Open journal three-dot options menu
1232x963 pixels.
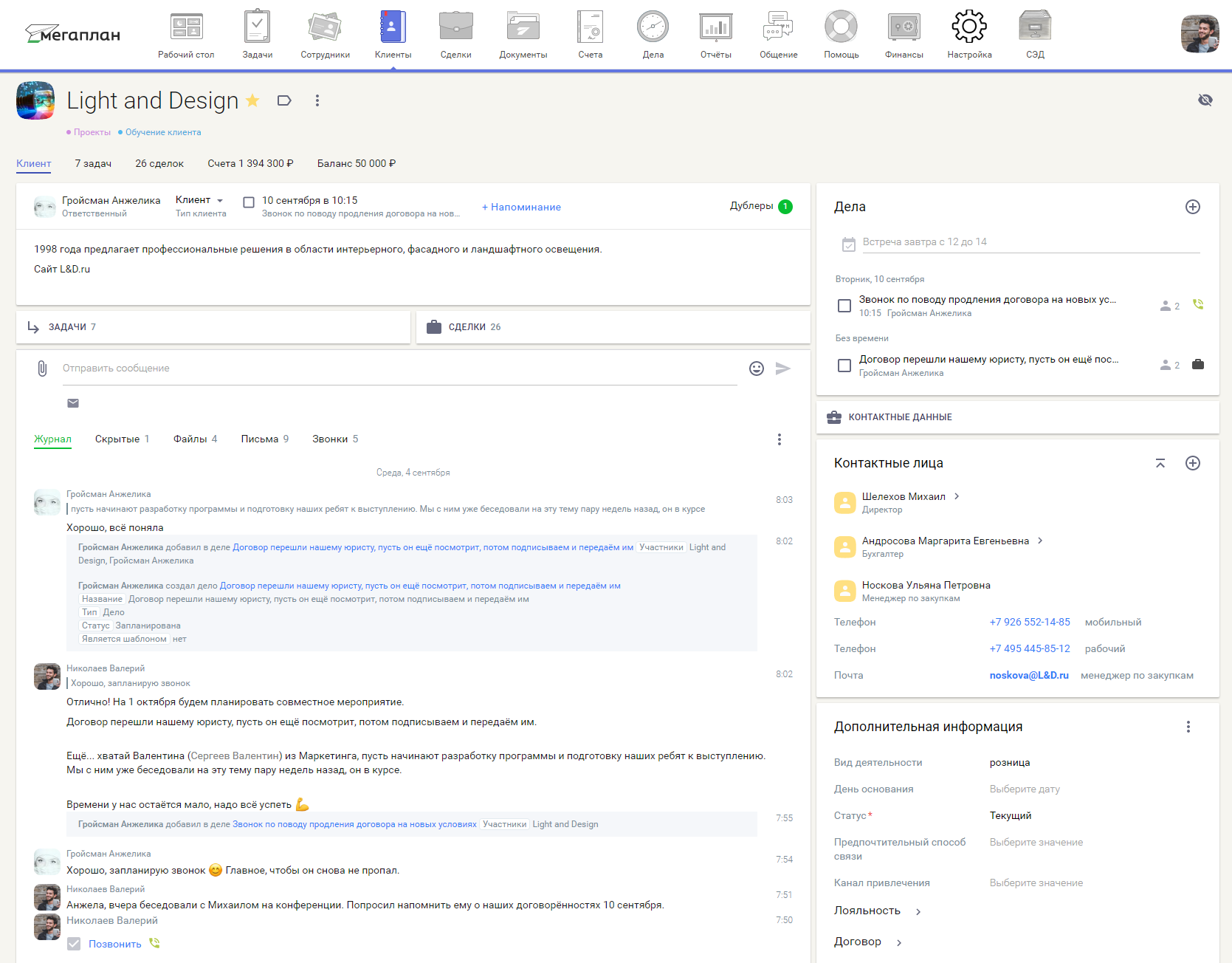[780, 439]
